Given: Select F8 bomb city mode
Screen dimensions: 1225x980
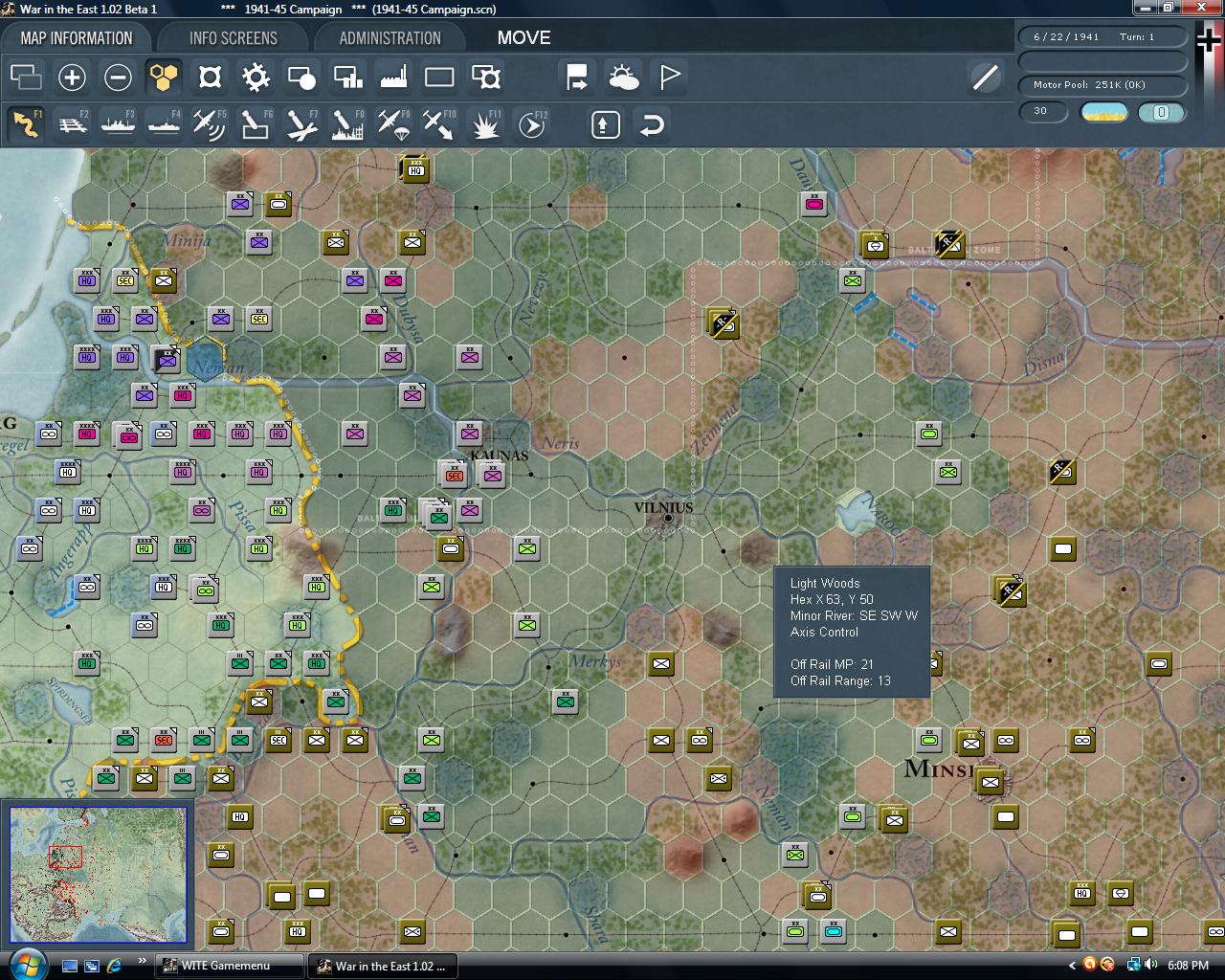Looking at the screenshot, I should (347, 124).
